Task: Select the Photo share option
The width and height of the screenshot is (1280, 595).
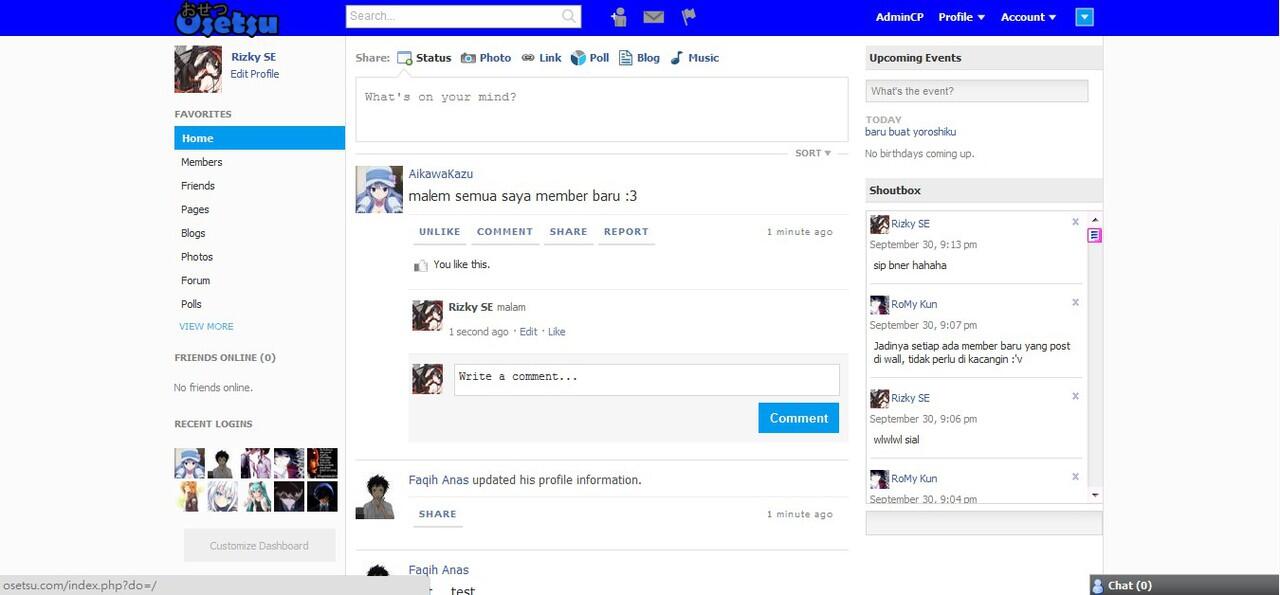Action: click(x=485, y=58)
